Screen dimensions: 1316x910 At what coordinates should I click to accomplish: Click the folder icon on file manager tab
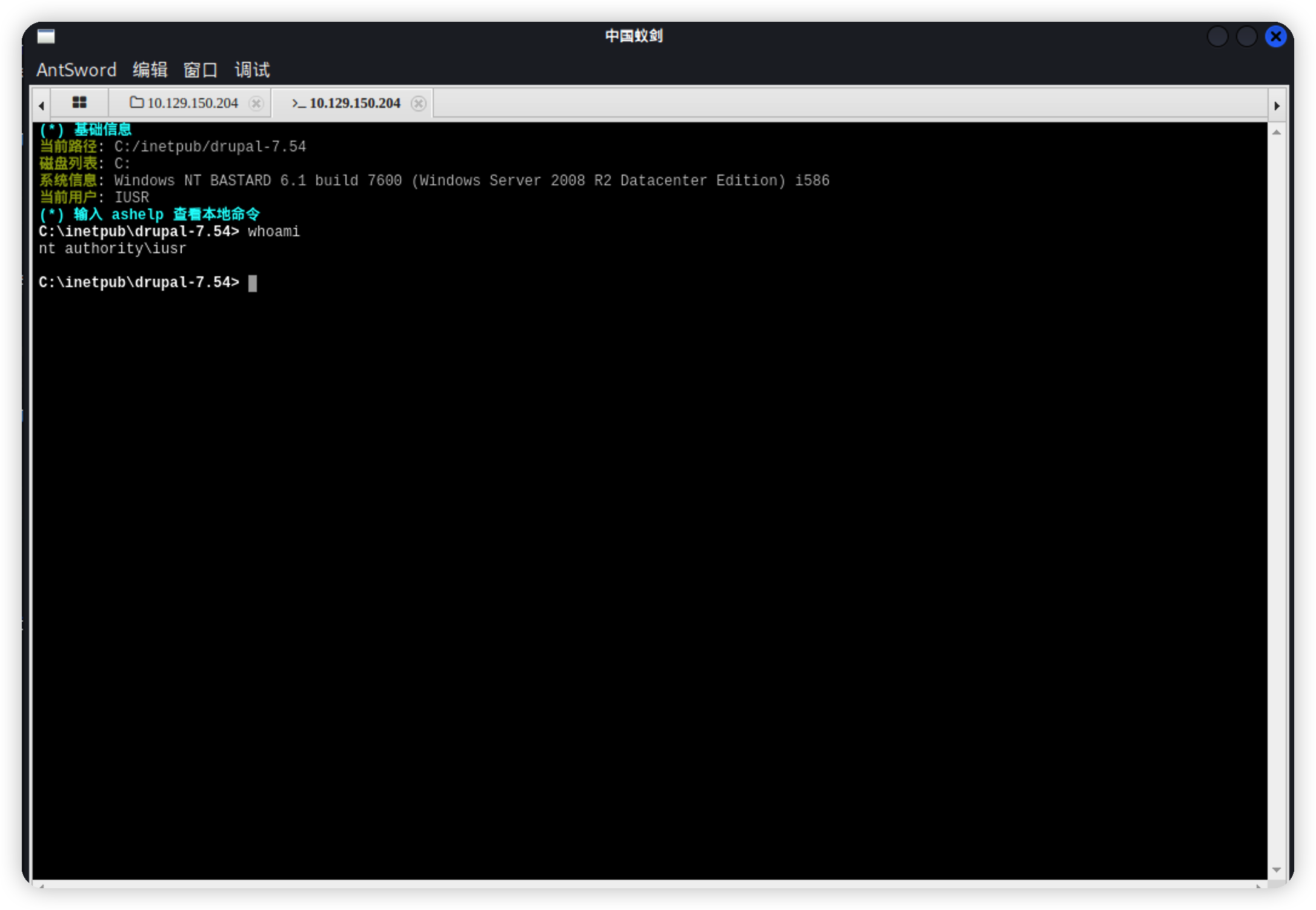pyautogui.click(x=136, y=102)
